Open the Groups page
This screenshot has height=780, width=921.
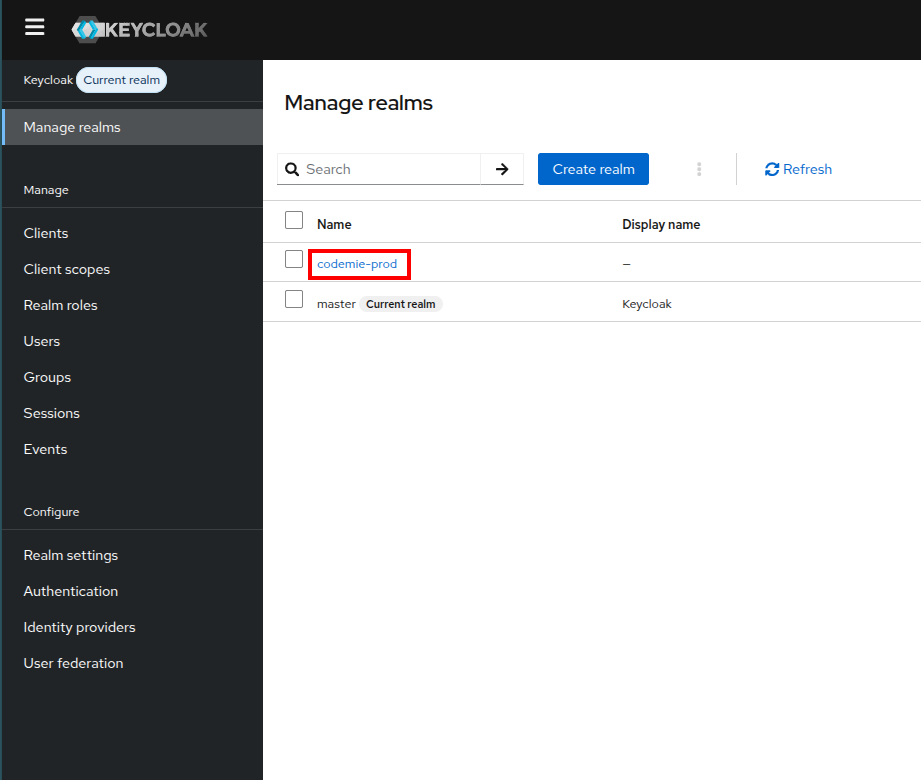(x=47, y=377)
